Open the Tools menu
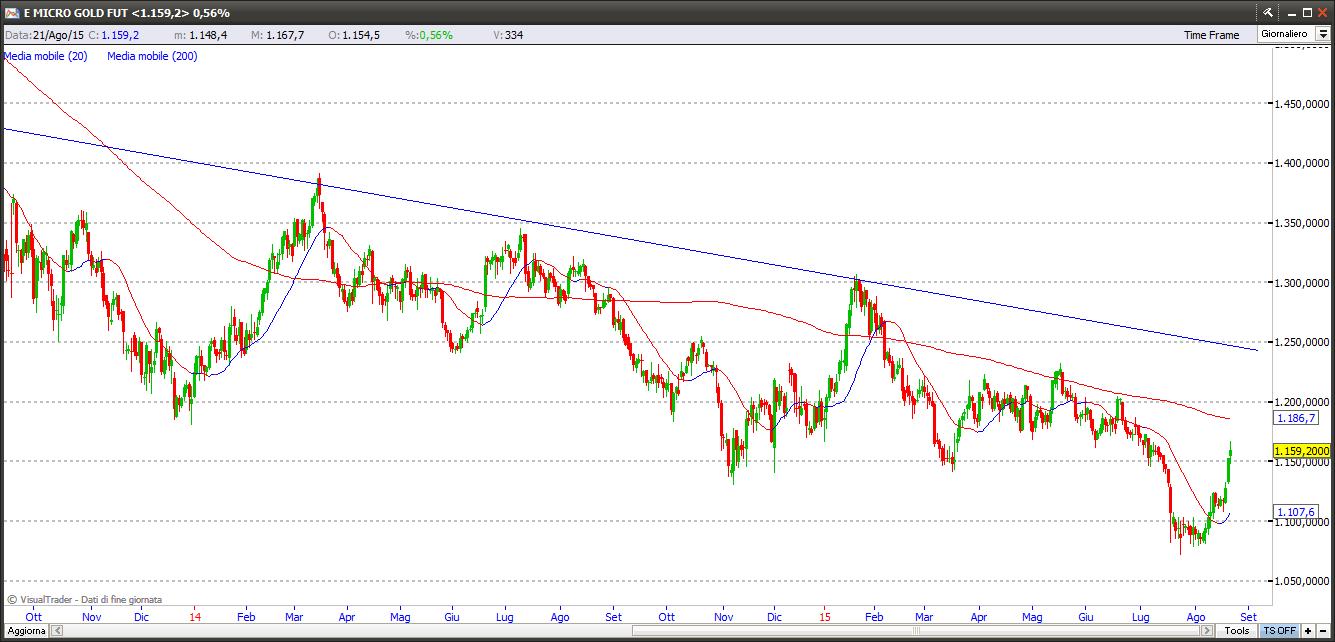 1237,630
